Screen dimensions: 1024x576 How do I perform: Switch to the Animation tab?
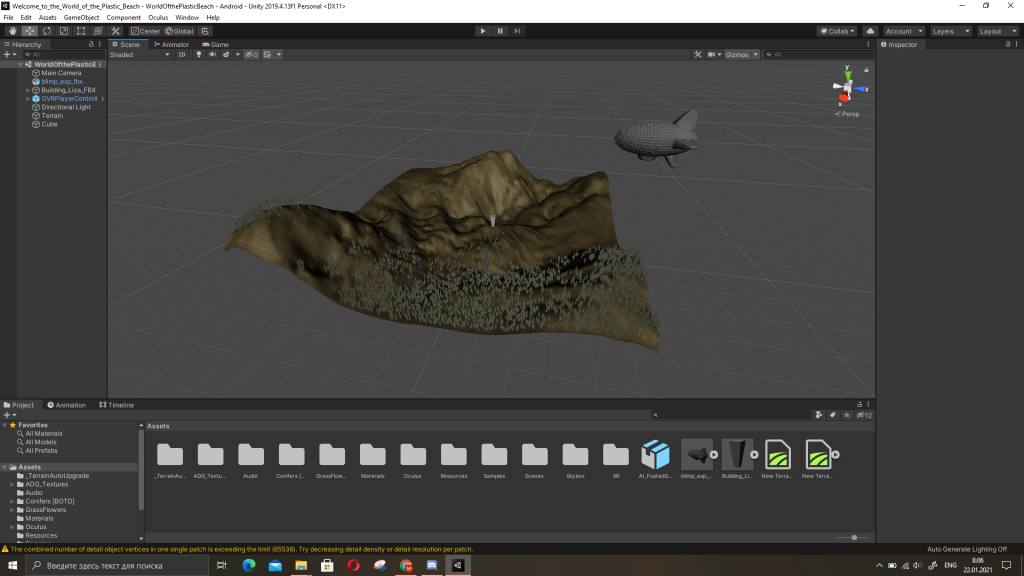[x=66, y=405]
